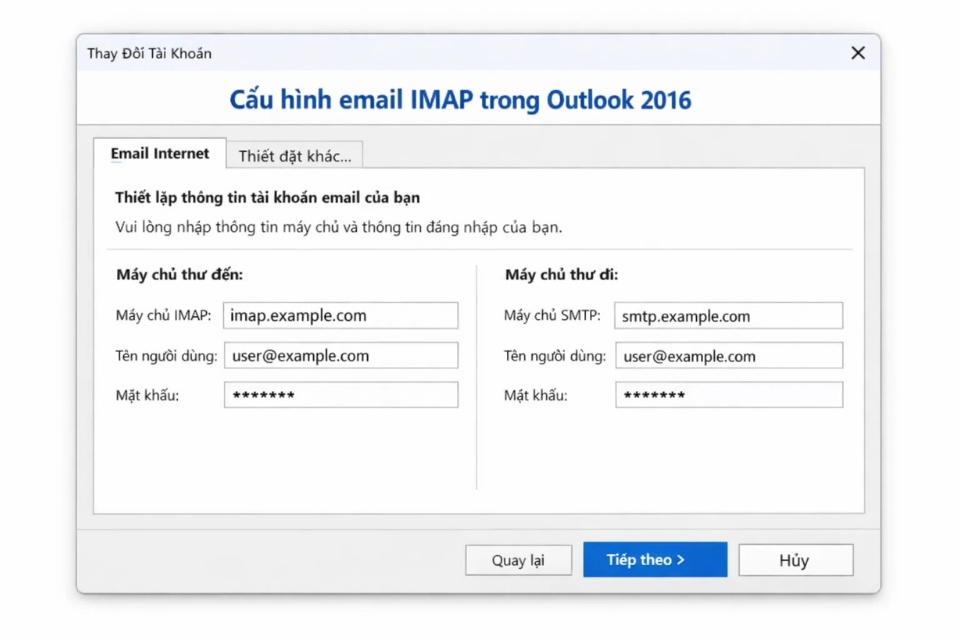Viewport: 960px width, 640px height.
Task: Click the incoming "Mật khẩu" password field
Action: tap(340, 394)
